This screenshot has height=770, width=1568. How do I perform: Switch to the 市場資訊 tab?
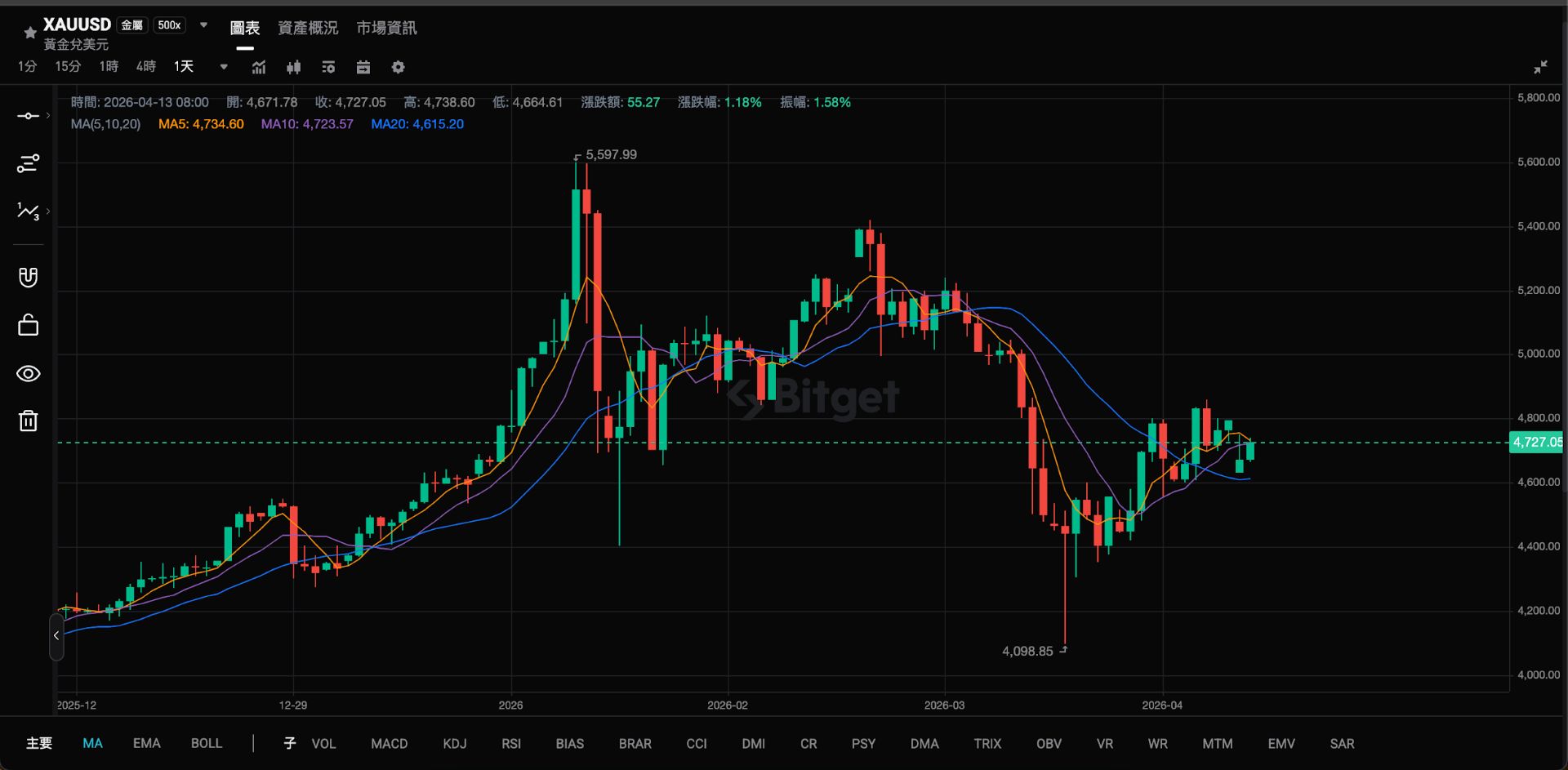point(386,28)
